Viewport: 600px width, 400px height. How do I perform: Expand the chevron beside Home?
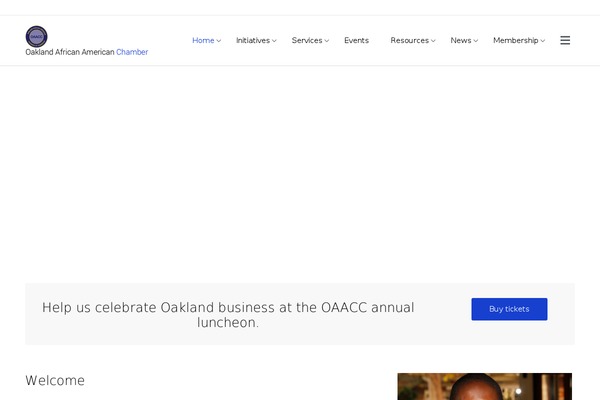[x=218, y=41]
